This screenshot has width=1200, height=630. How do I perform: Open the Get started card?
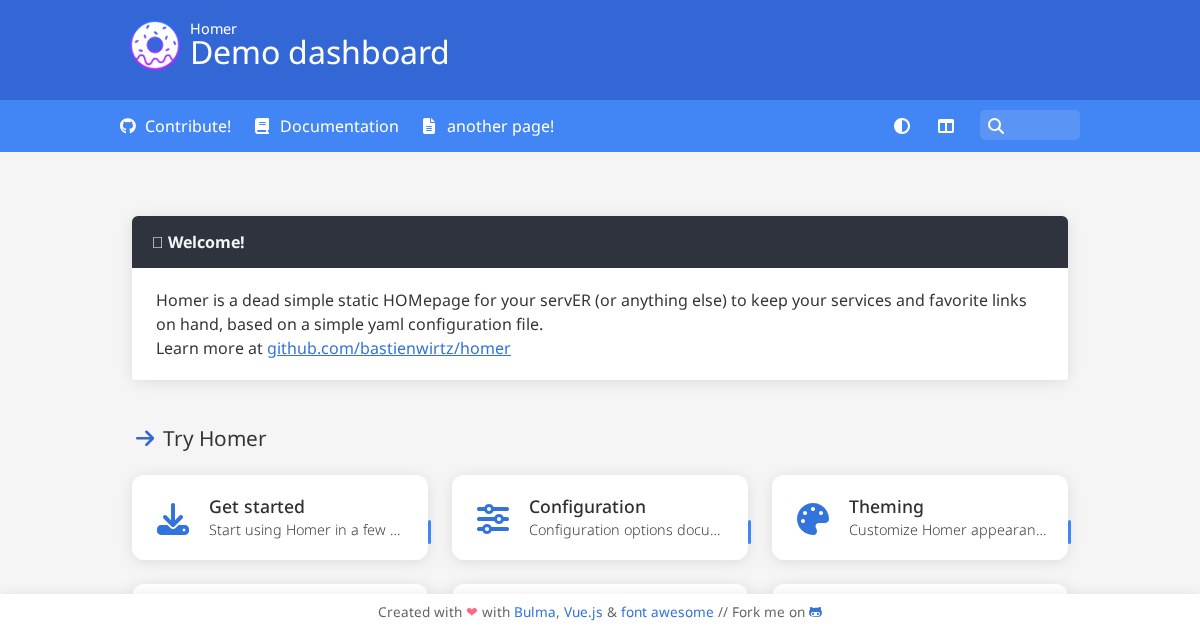click(280, 517)
